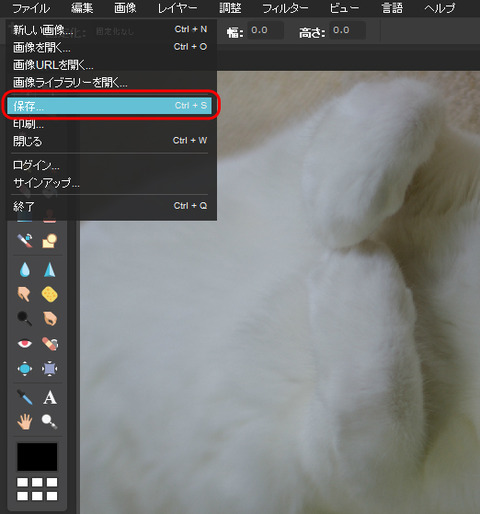Select the Type text tool

tap(50, 397)
